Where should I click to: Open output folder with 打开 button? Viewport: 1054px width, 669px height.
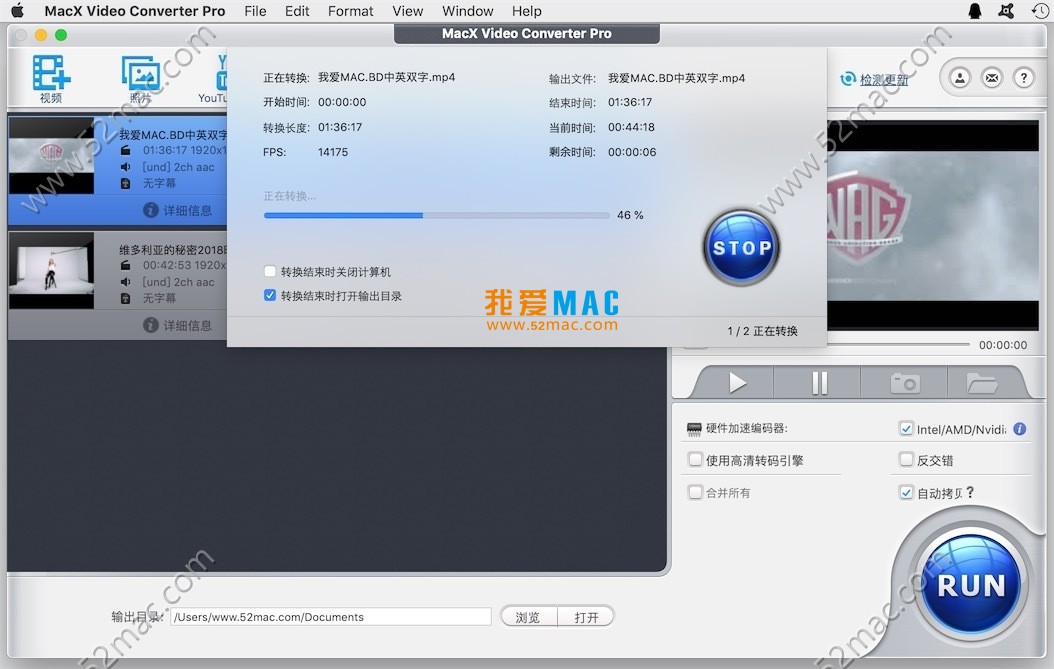tap(586, 617)
